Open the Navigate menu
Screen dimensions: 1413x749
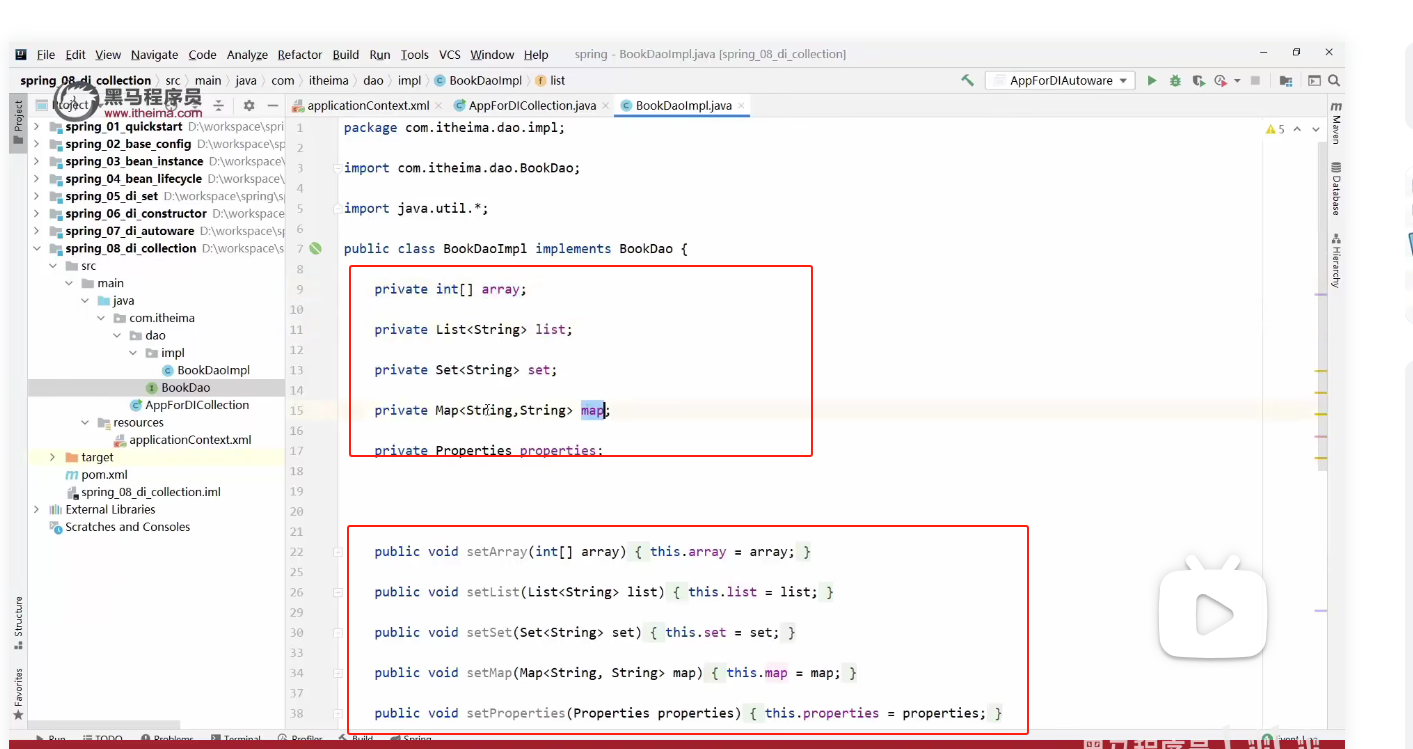(154, 55)
